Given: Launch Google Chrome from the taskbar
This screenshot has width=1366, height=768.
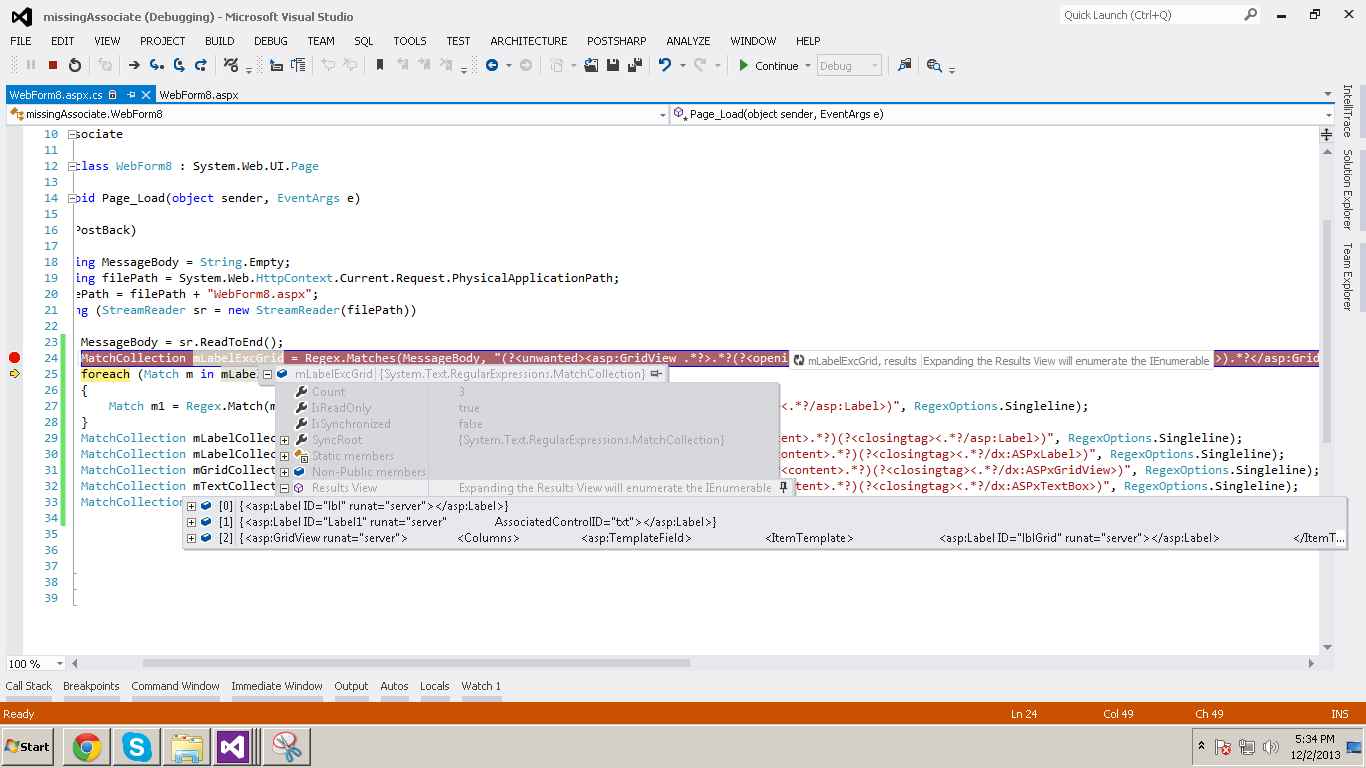Looking at the screenshot, I should coord(87,746).
